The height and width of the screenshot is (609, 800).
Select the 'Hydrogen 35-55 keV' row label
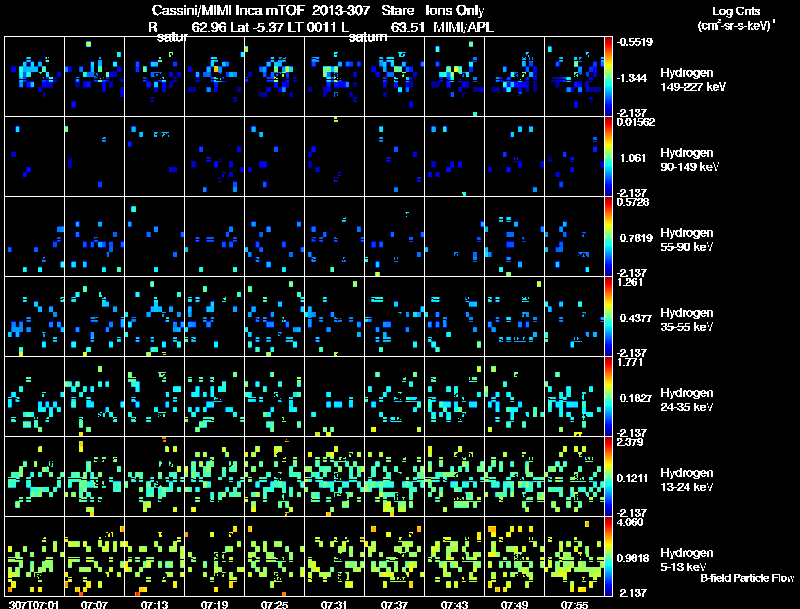(687, 320)
